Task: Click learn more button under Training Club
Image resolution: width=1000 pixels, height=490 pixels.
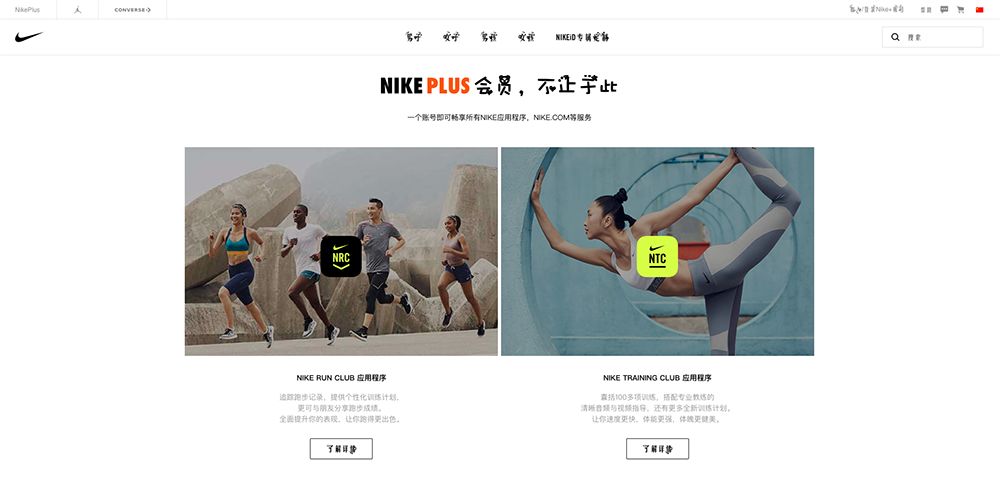Action: 658,449
